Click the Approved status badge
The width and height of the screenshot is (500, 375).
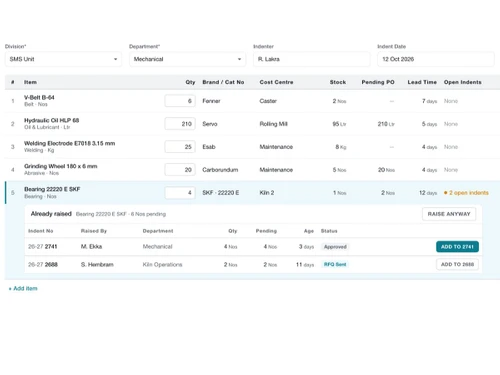coord(335,247)
